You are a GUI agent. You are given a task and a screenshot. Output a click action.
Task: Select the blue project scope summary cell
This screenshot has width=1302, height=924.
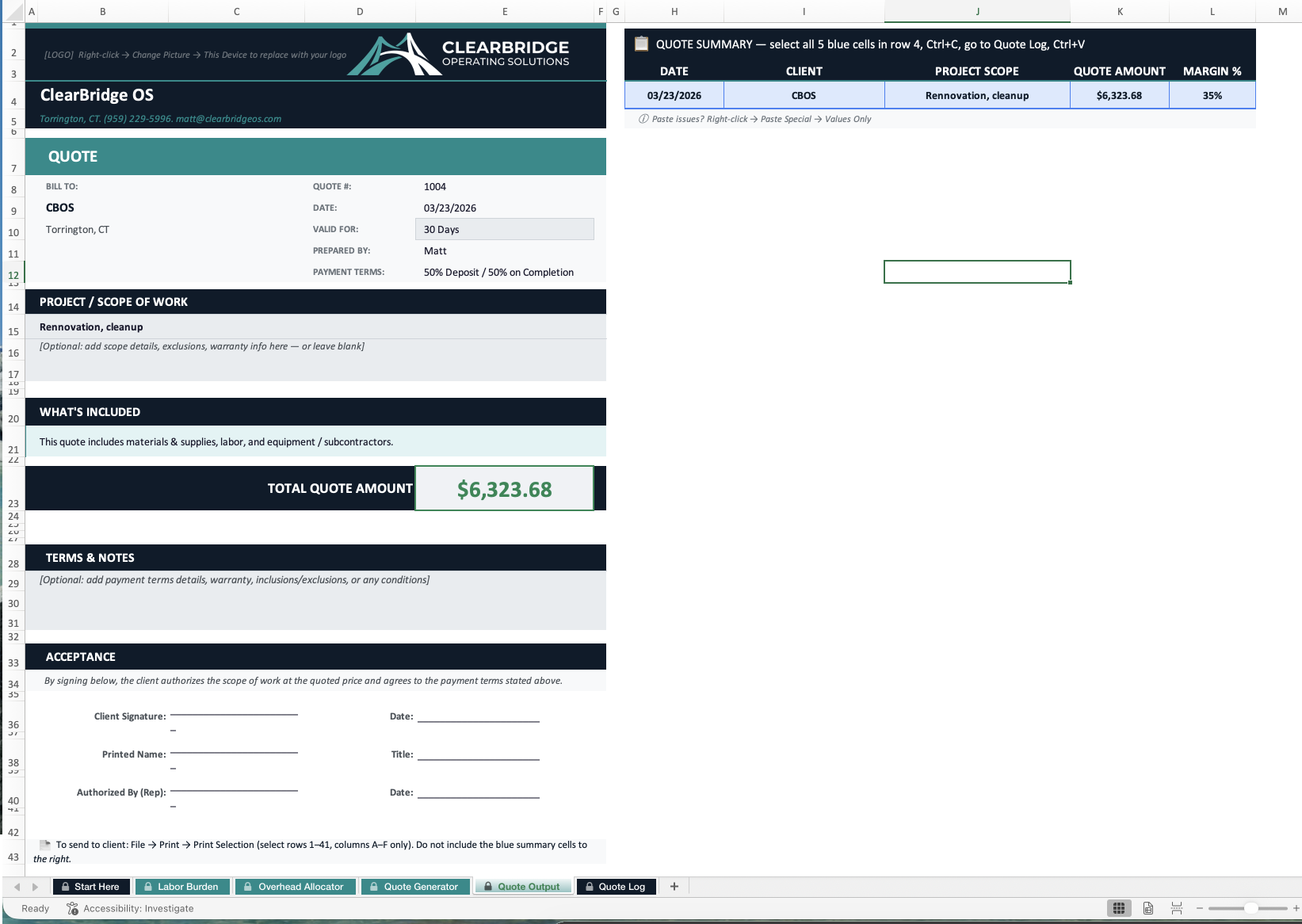pyautogui.click(x=977, y=95)
